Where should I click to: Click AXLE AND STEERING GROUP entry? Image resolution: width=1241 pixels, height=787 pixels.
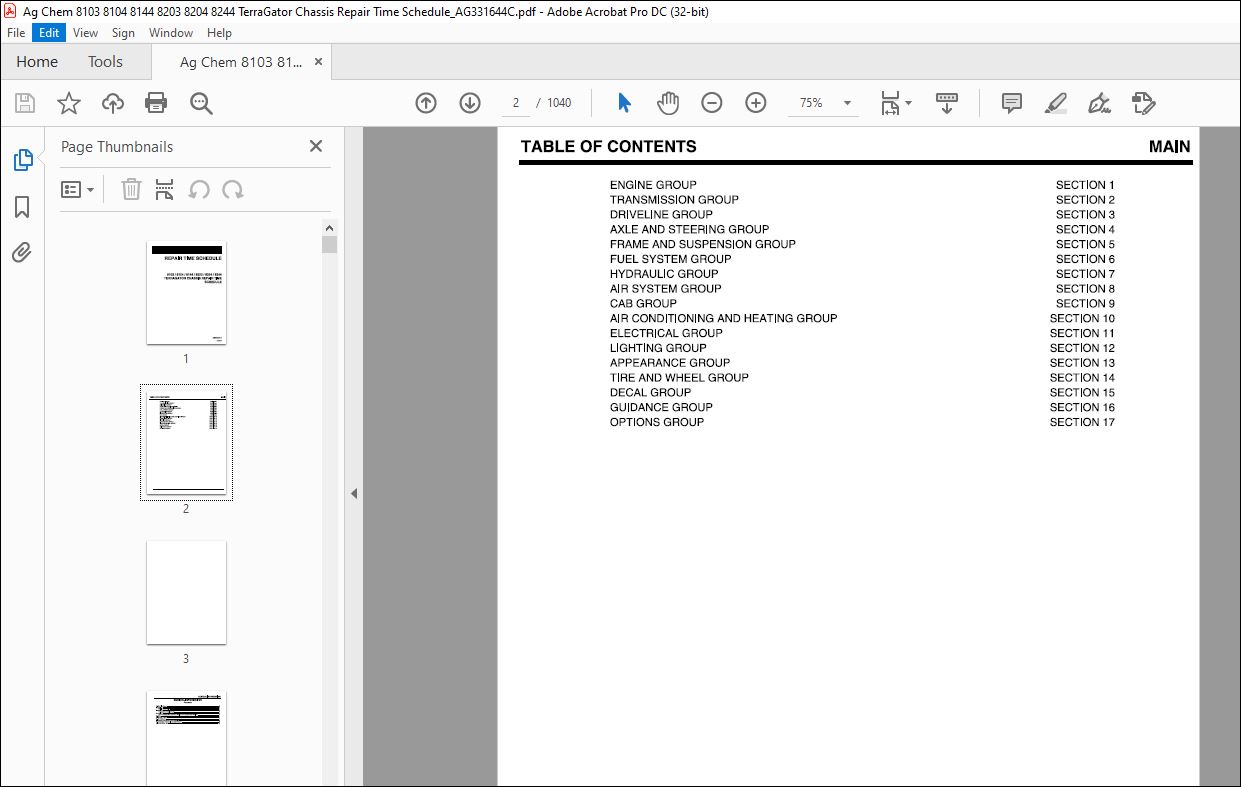pyautogui.click(x=689, y=229)
